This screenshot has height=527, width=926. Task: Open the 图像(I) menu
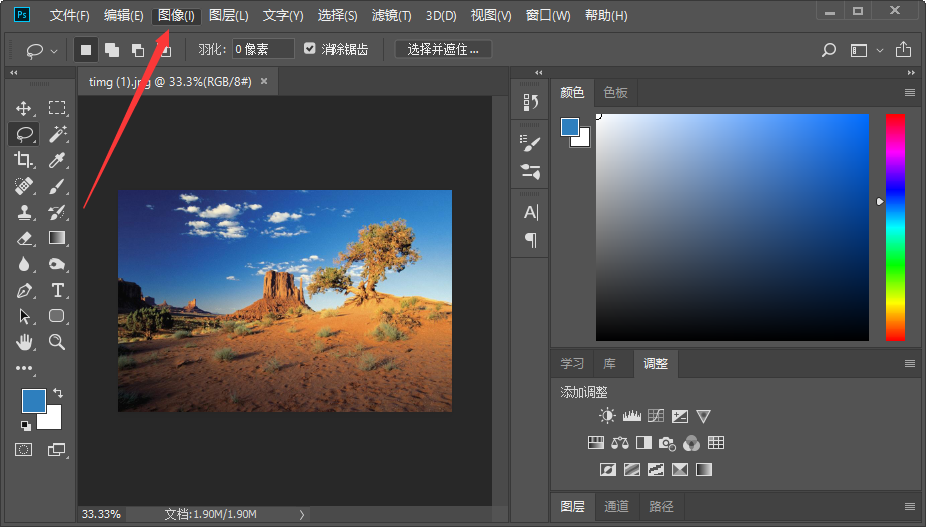[x=176, y=16]
